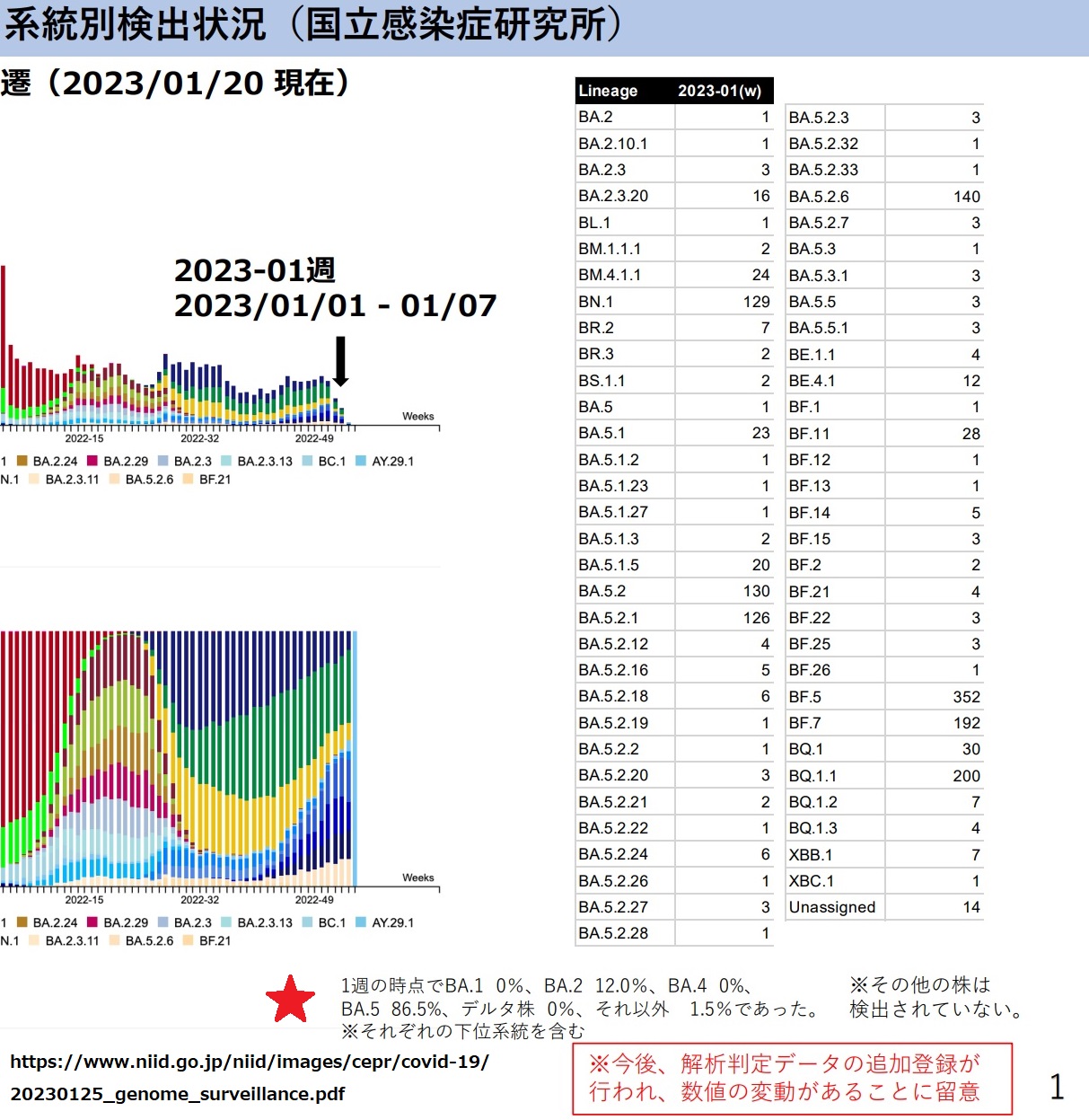Screen dimensions: 1089x1120
Task: Click the red star icon
Action: coord(290,1000)
